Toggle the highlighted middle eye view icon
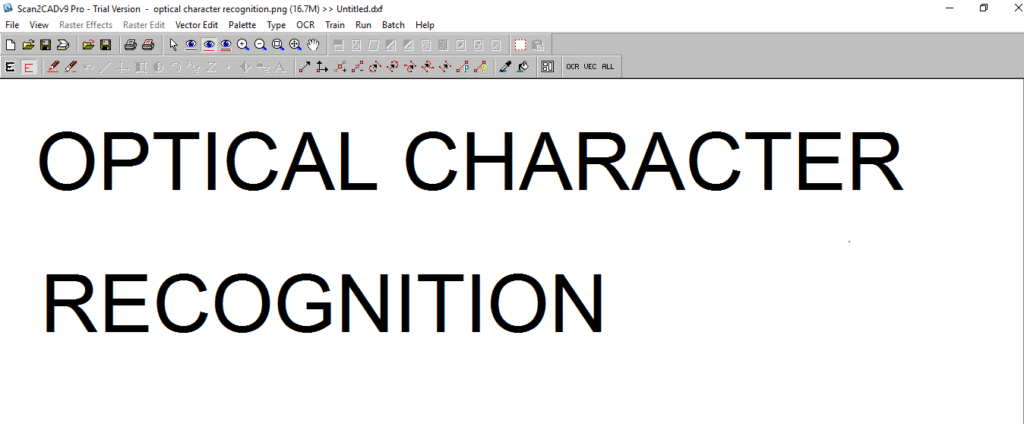This screenshot has width=1024, height=424. [x=209, y=45]
